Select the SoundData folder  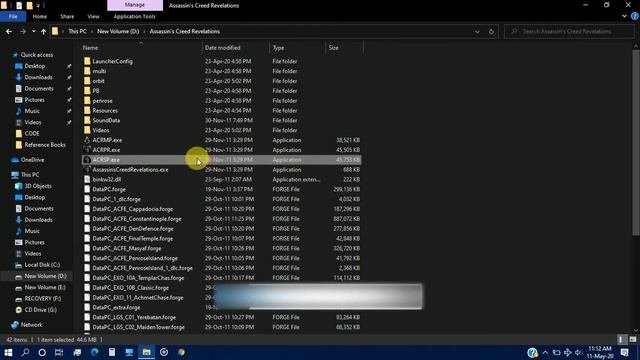(106, 120)
